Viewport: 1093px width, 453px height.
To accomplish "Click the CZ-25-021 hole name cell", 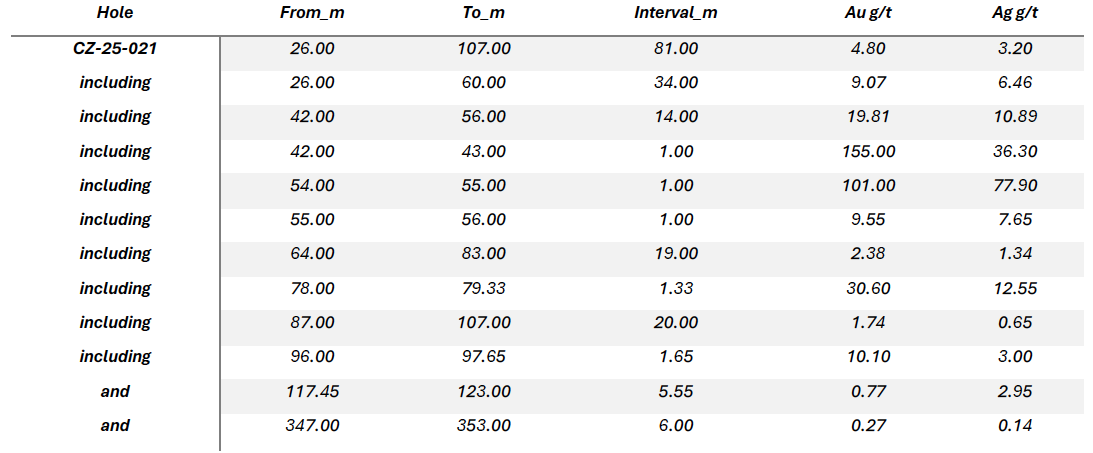I will [115, 48].
